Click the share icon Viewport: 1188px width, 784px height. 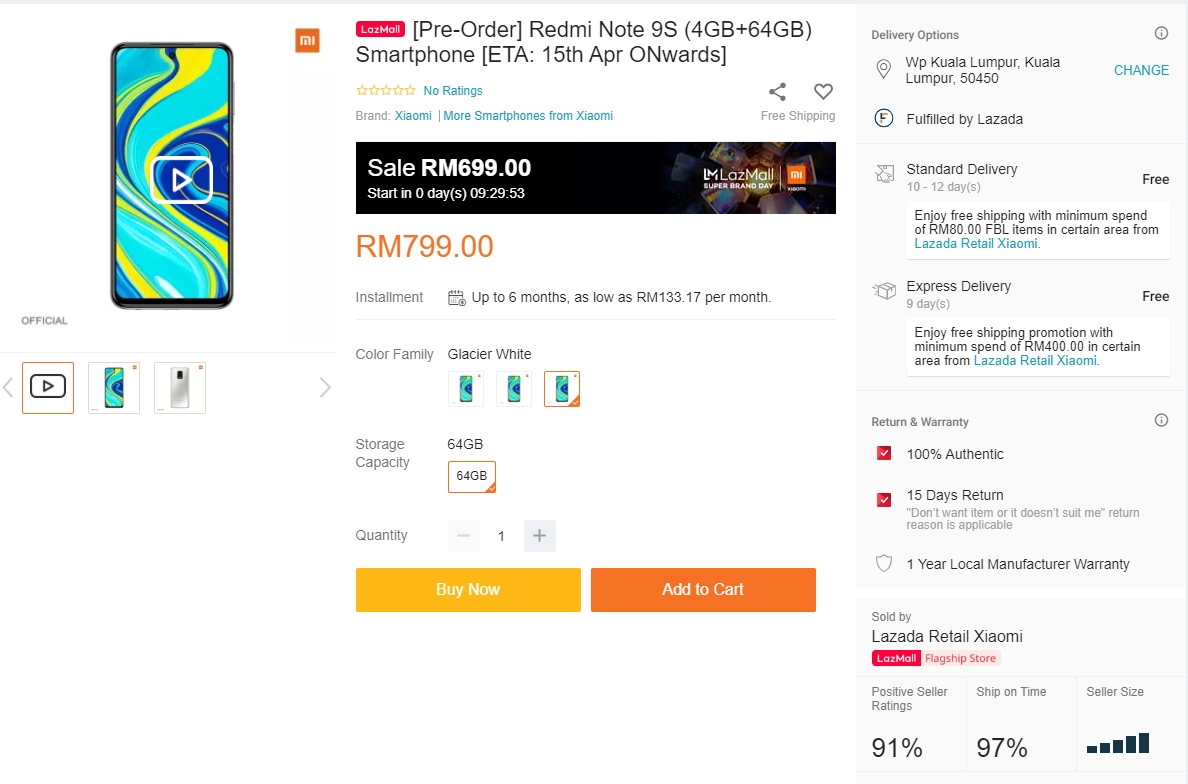tap(777, 92)
